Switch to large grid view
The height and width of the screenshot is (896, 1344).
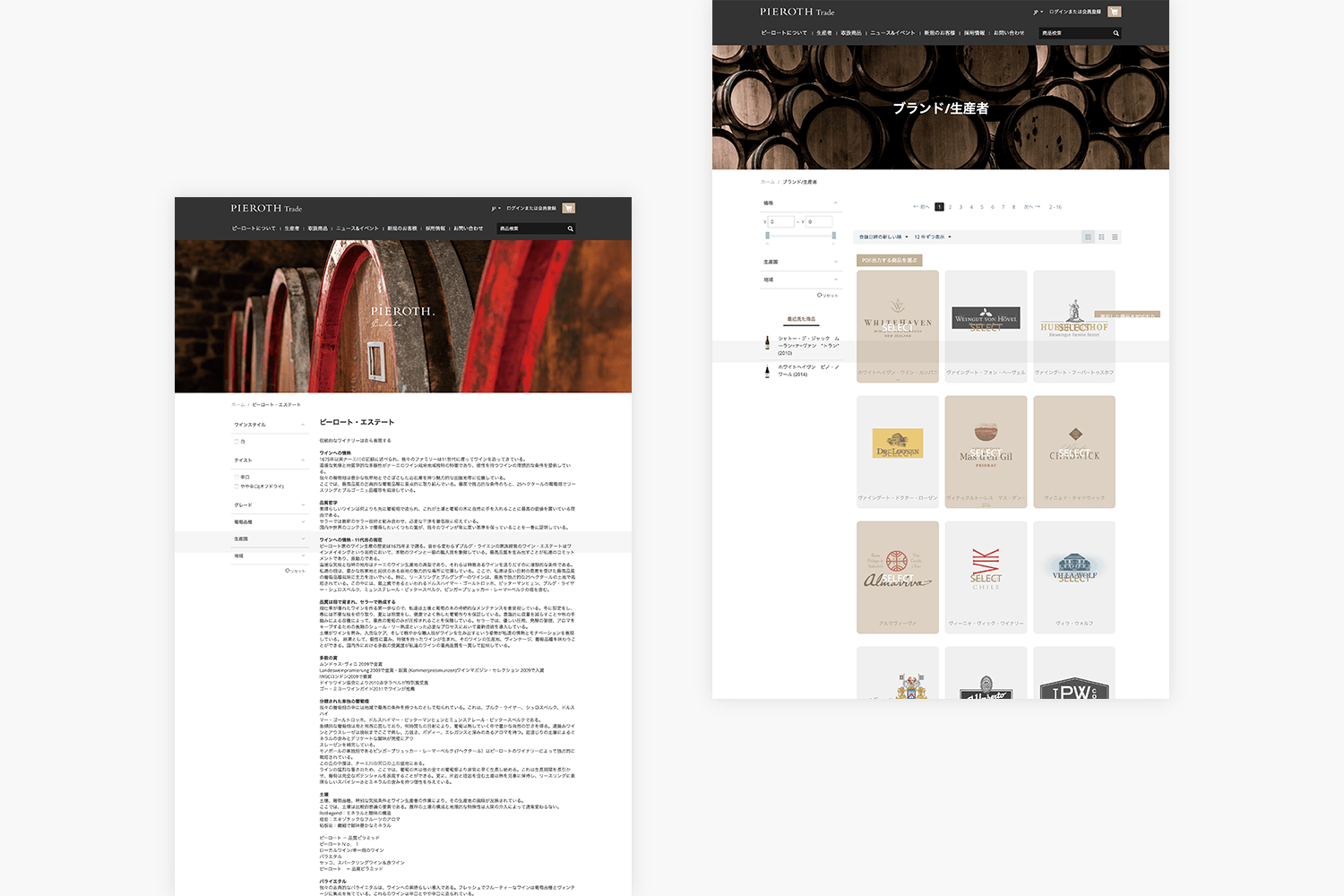pos(1088,237)
